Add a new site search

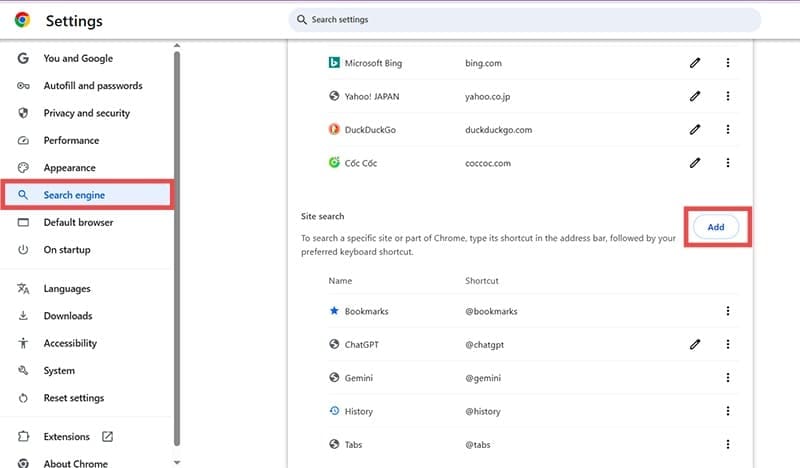716,227
